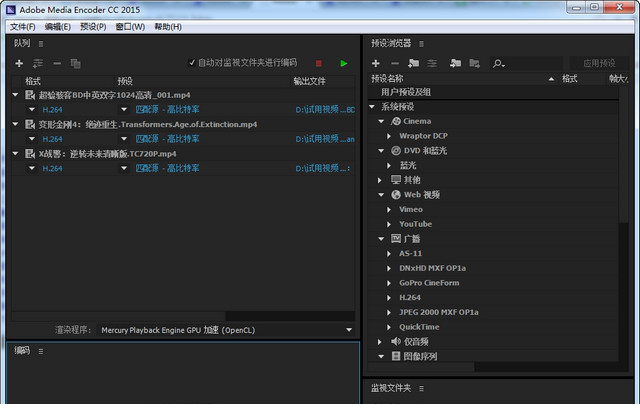
Task: Expand the H.264 broadcast presets
Action: (389, 298)
